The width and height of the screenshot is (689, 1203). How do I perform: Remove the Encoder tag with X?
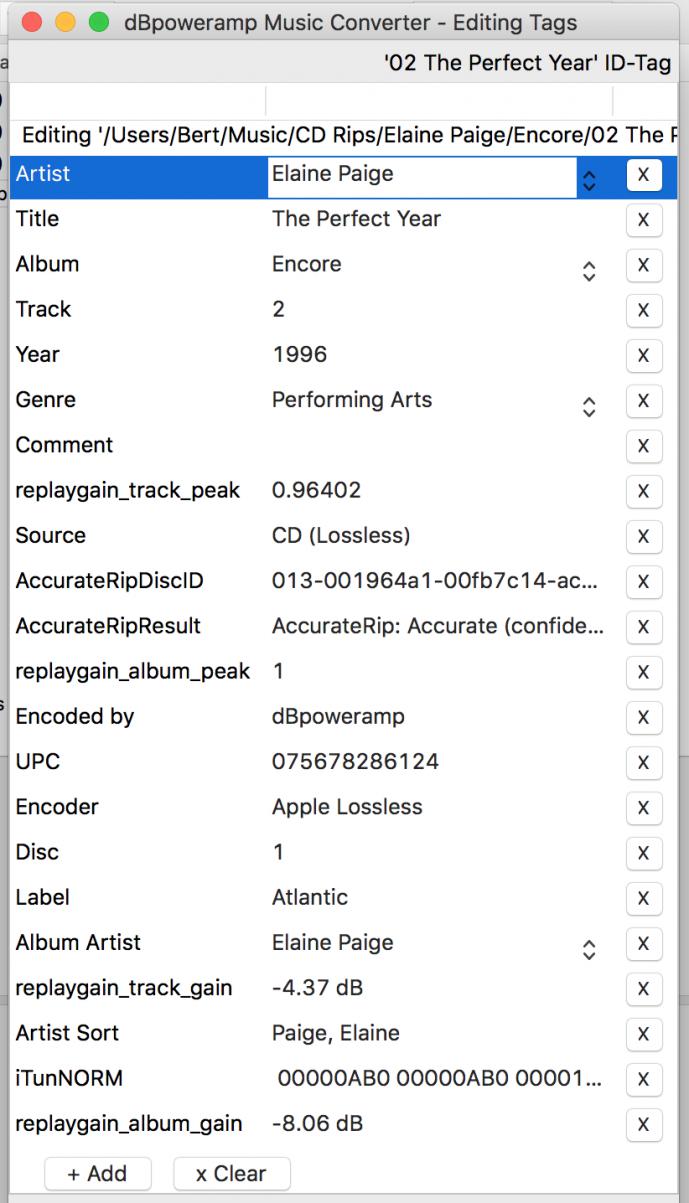click(x=643, y=808)
